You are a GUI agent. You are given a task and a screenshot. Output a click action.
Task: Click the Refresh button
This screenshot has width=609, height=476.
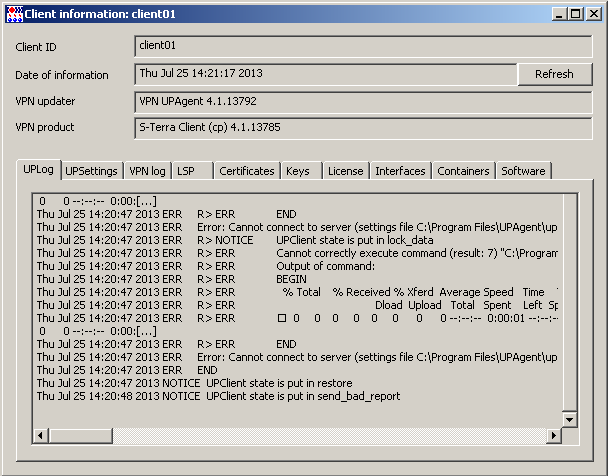click(x=554, y=74)
